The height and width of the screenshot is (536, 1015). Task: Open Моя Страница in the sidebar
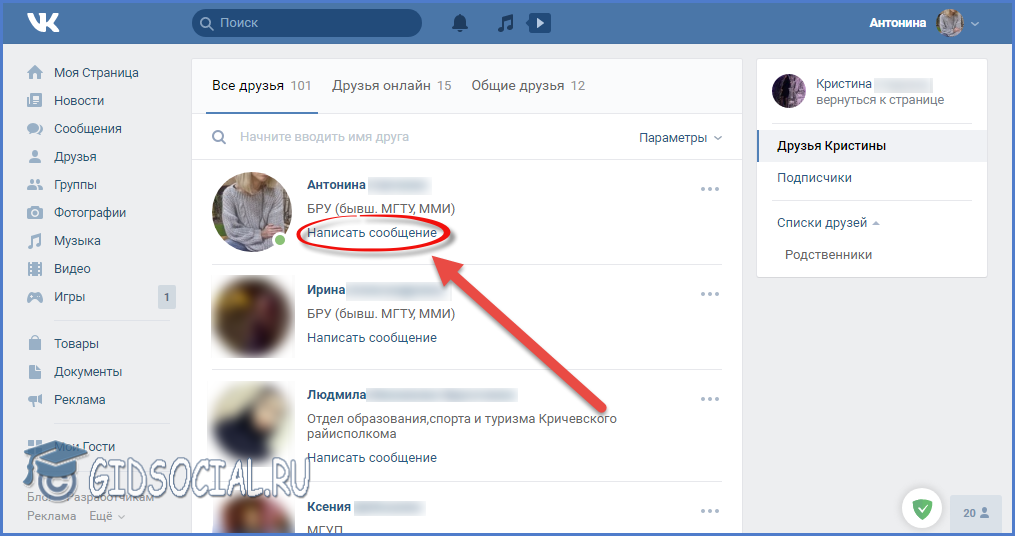(x=96, y=73)
